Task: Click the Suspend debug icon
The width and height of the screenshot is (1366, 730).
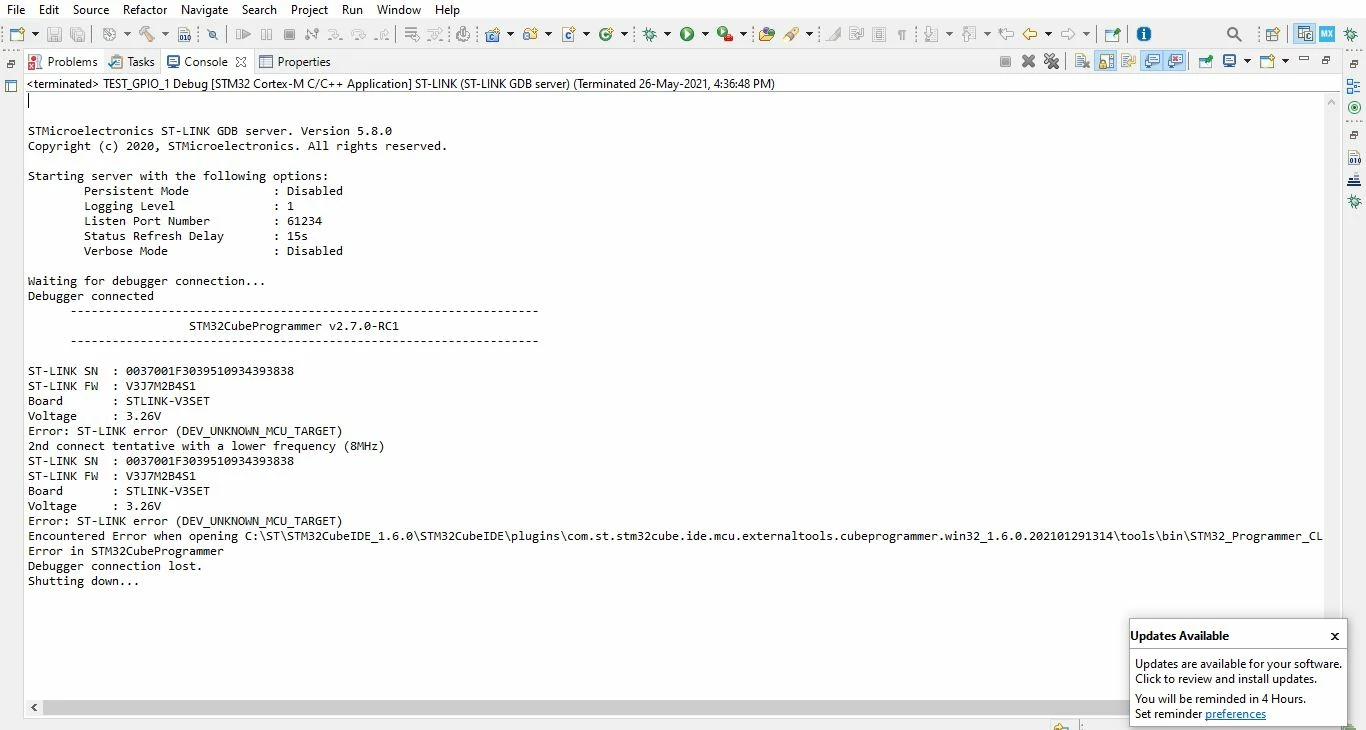Action: pyautogui.click(x=266, y=34)
